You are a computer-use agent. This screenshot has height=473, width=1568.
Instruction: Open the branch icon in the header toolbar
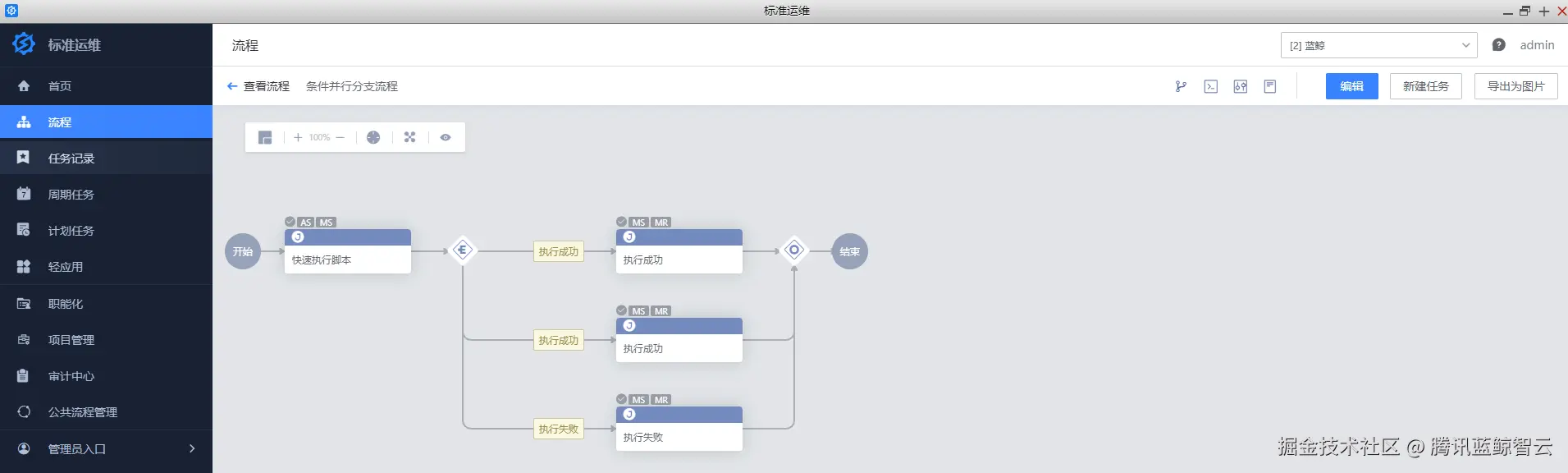pos(1181,86)
